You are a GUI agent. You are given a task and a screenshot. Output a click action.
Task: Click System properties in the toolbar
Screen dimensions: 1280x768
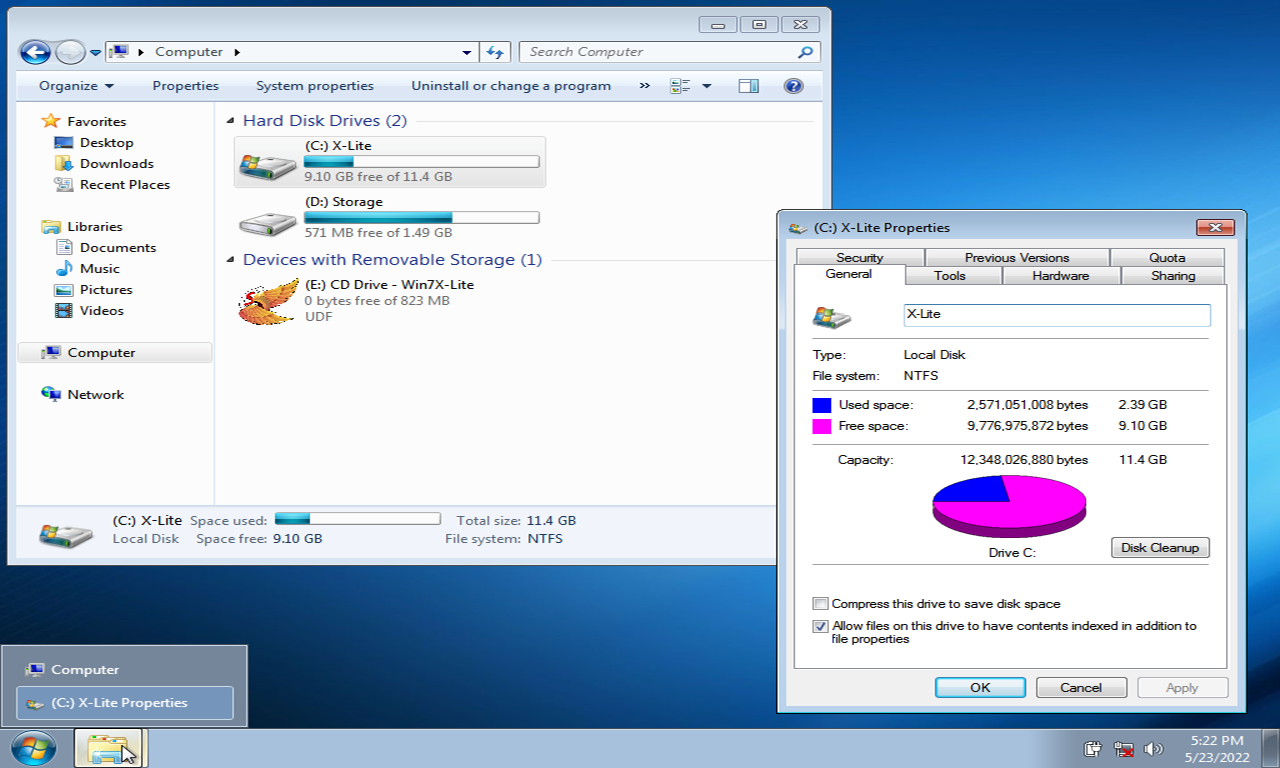tap(314, 86)
